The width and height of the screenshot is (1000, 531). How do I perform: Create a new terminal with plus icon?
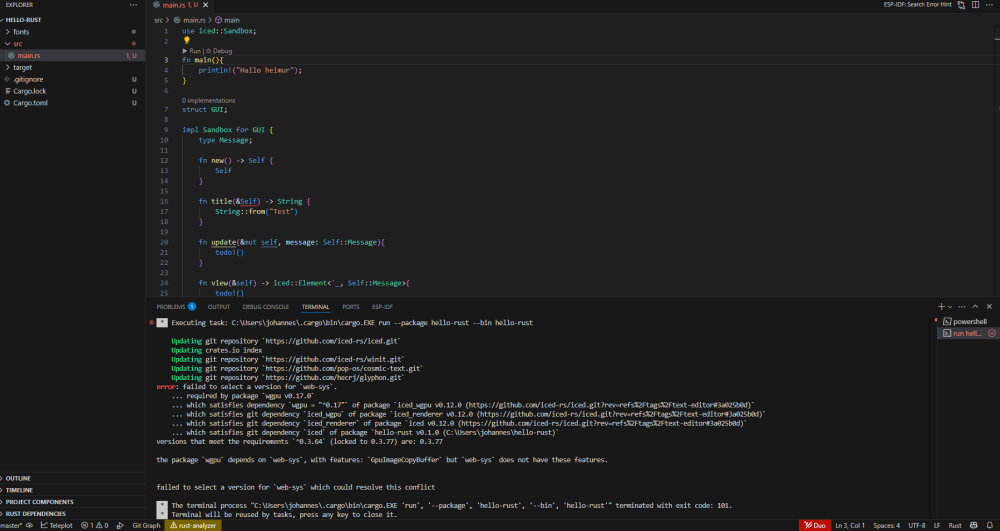(941, 307)
